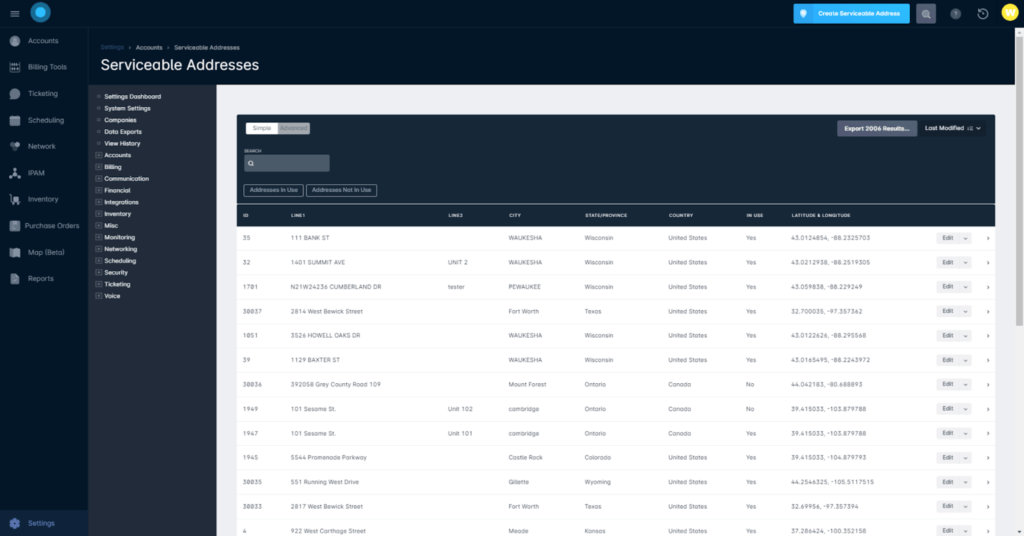Click the Scheduling sidebar icon
1024x536 pixels.
coord(15,120)
